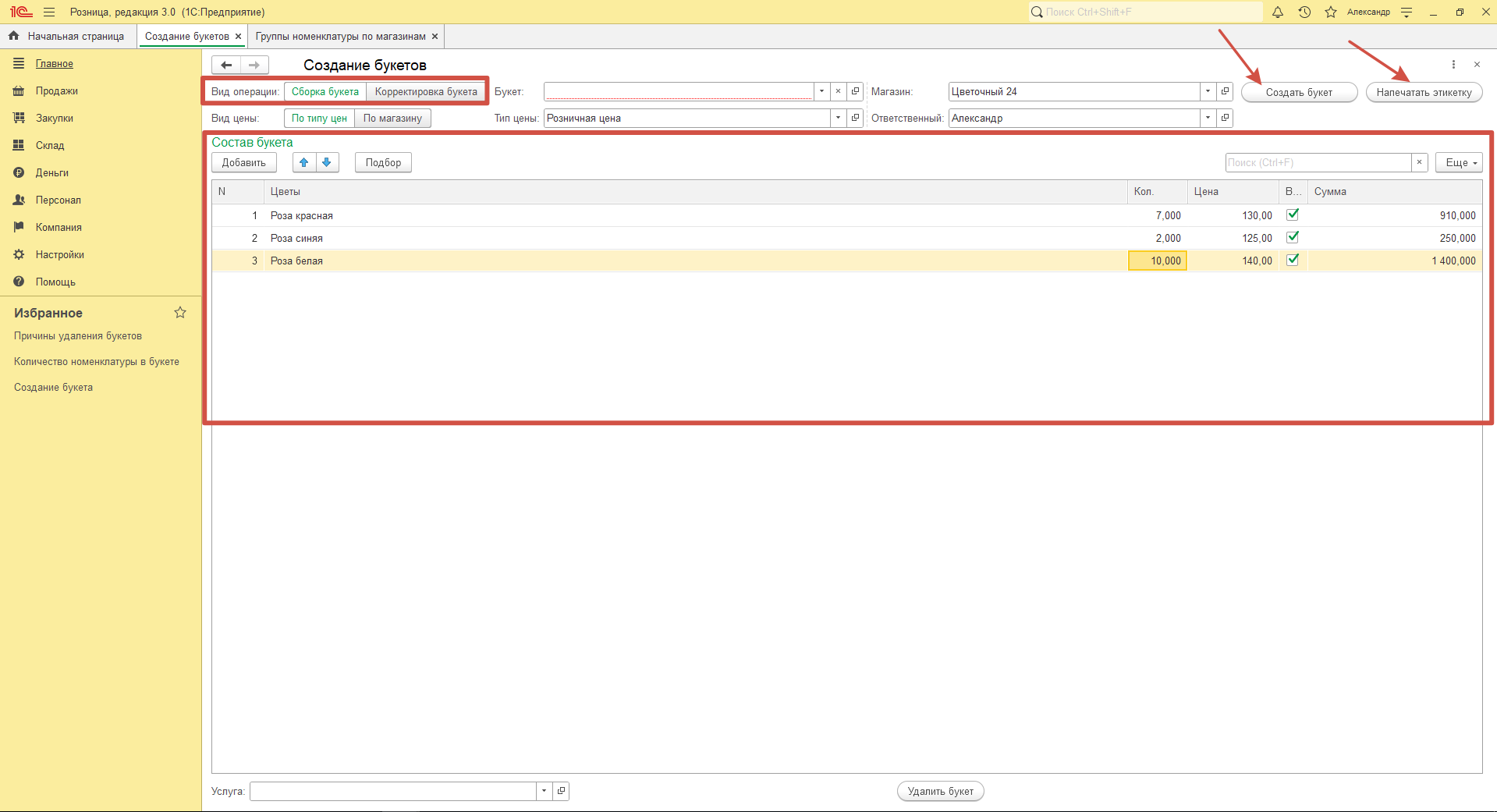Move row down with blue down arrow
The image size is (1497, 812).
327,162
